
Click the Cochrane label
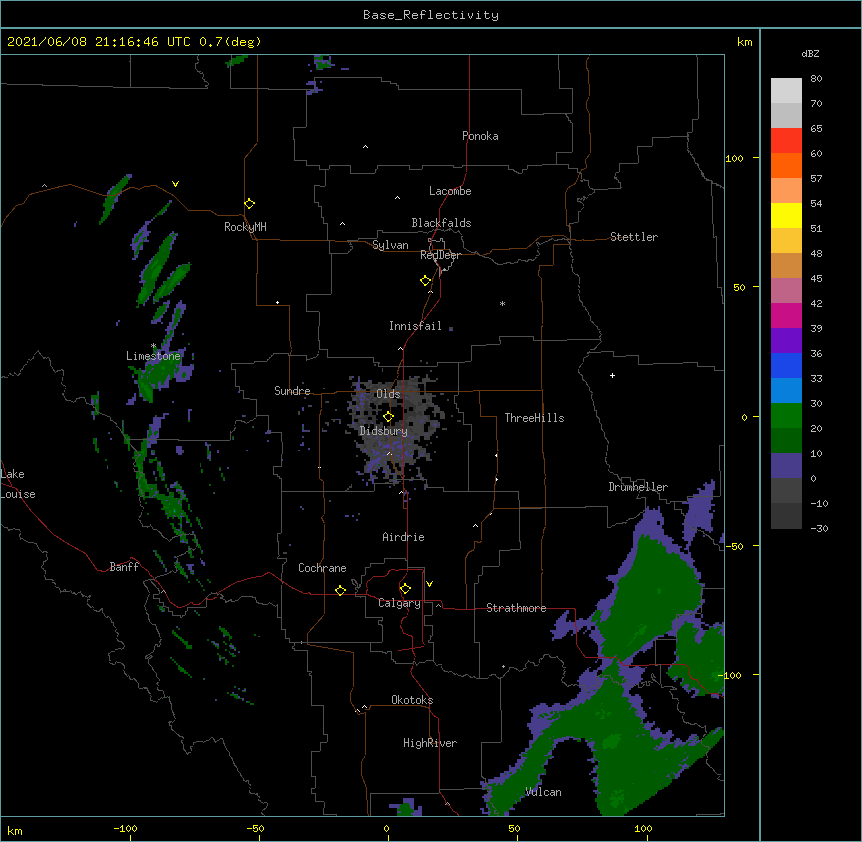pyautogui.click(x=322, y=568)
